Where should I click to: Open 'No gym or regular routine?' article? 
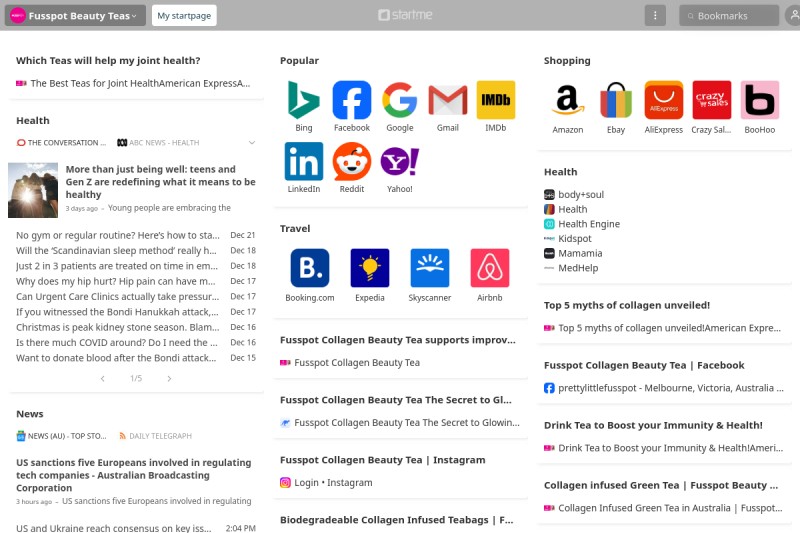pos(117,235)
